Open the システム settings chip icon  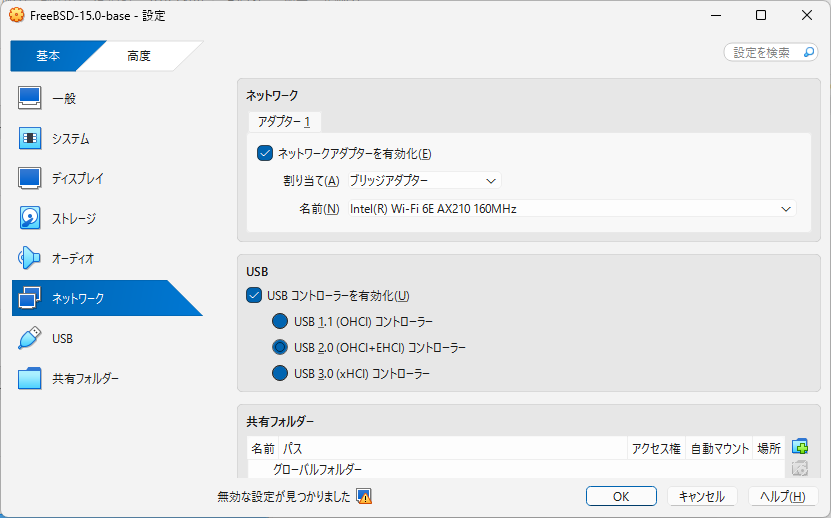[30, 138]
